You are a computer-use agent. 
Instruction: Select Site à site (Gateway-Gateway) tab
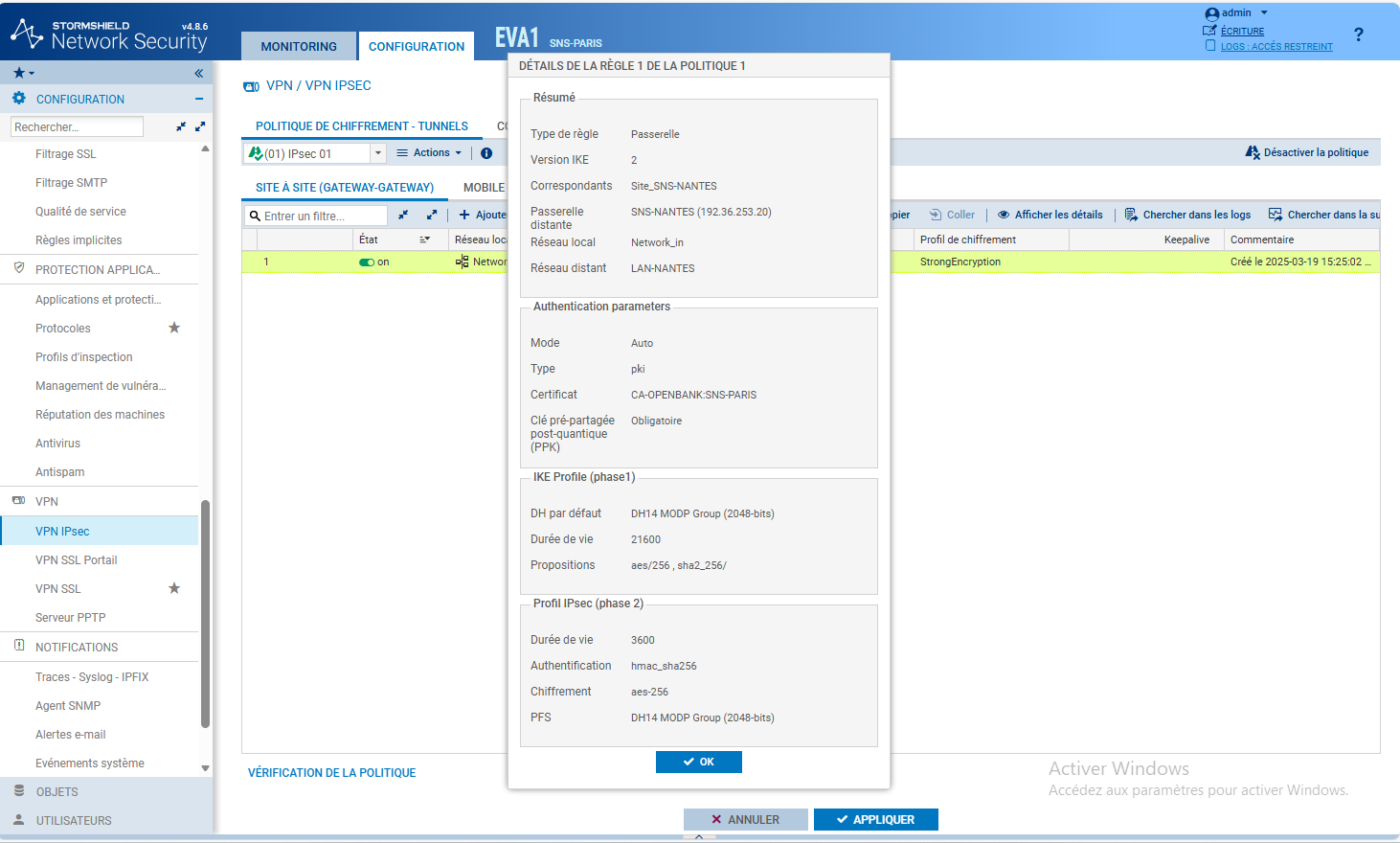coord(345,188)
